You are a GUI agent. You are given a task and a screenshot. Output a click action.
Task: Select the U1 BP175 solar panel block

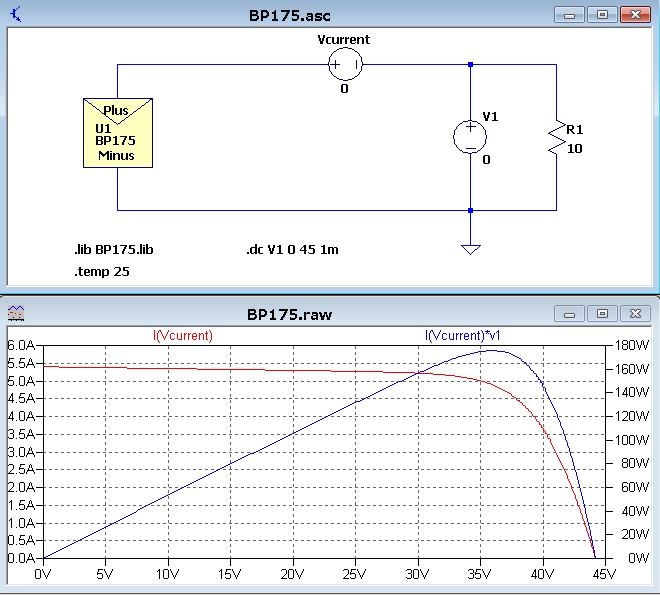pyautogui.click(x=118, y=133)
